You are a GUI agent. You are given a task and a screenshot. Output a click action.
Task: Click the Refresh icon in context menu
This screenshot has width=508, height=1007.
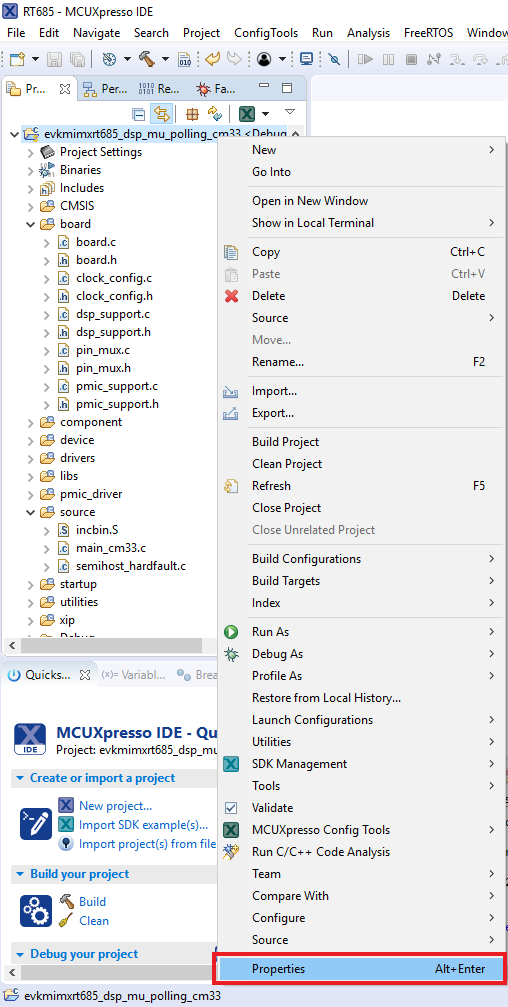point(231,486)
